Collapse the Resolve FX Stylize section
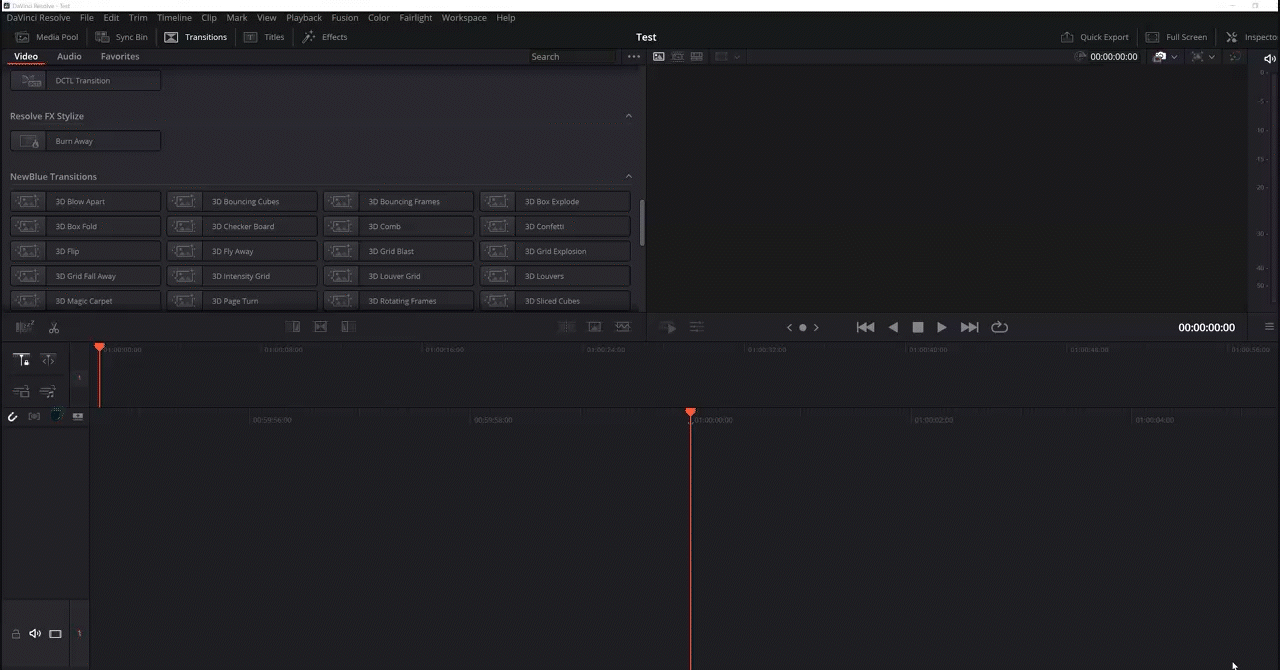The width and height of the screenshot is (1280, 670). [x=628, y=116]
